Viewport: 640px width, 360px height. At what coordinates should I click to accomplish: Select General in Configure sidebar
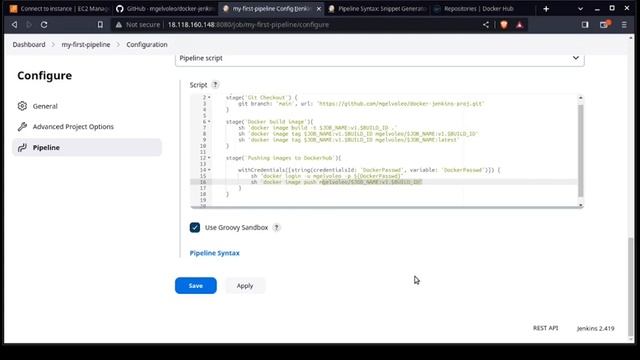(x=87, y=106)
